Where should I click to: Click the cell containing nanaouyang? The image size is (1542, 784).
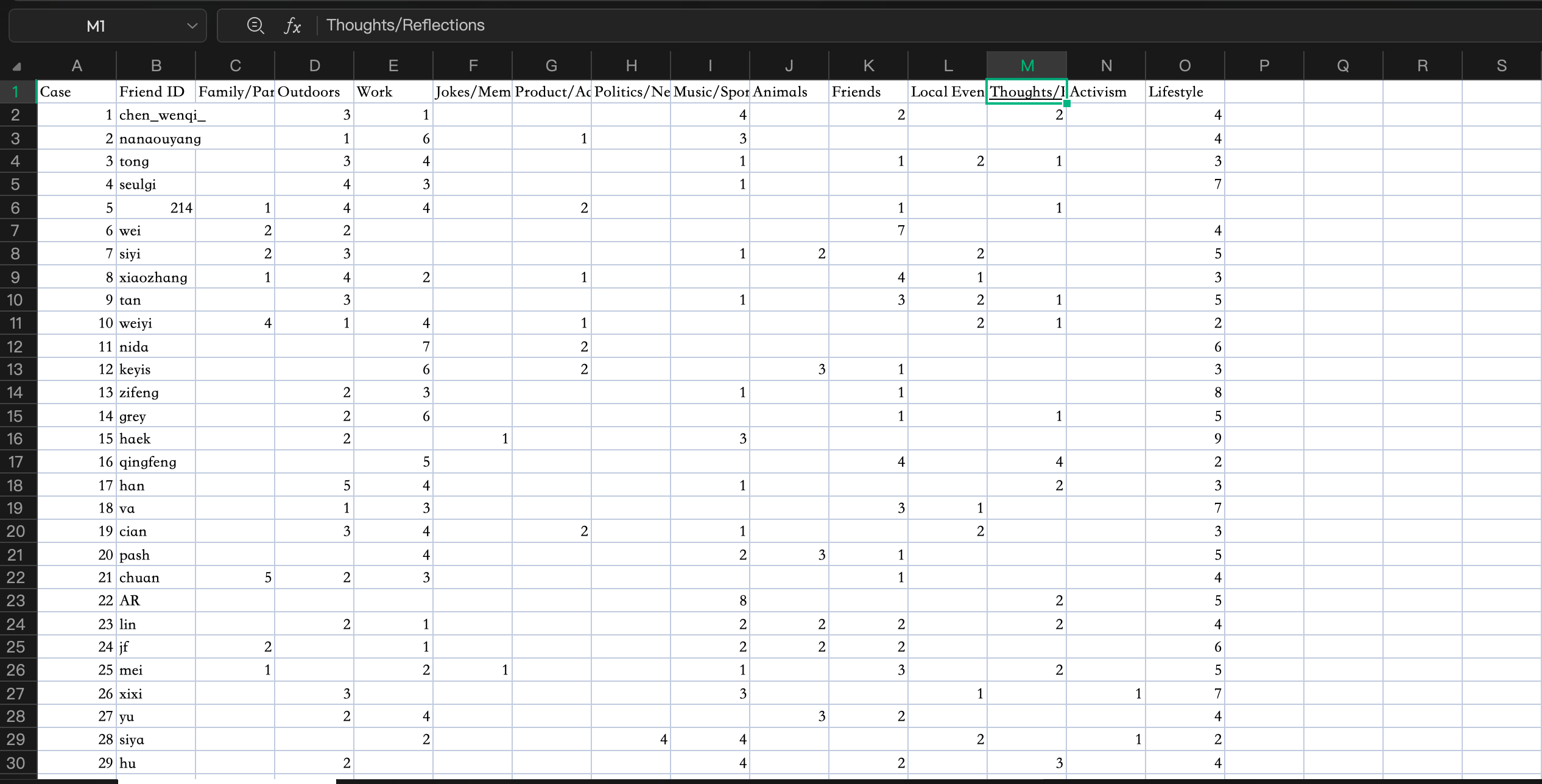[160, 139]
